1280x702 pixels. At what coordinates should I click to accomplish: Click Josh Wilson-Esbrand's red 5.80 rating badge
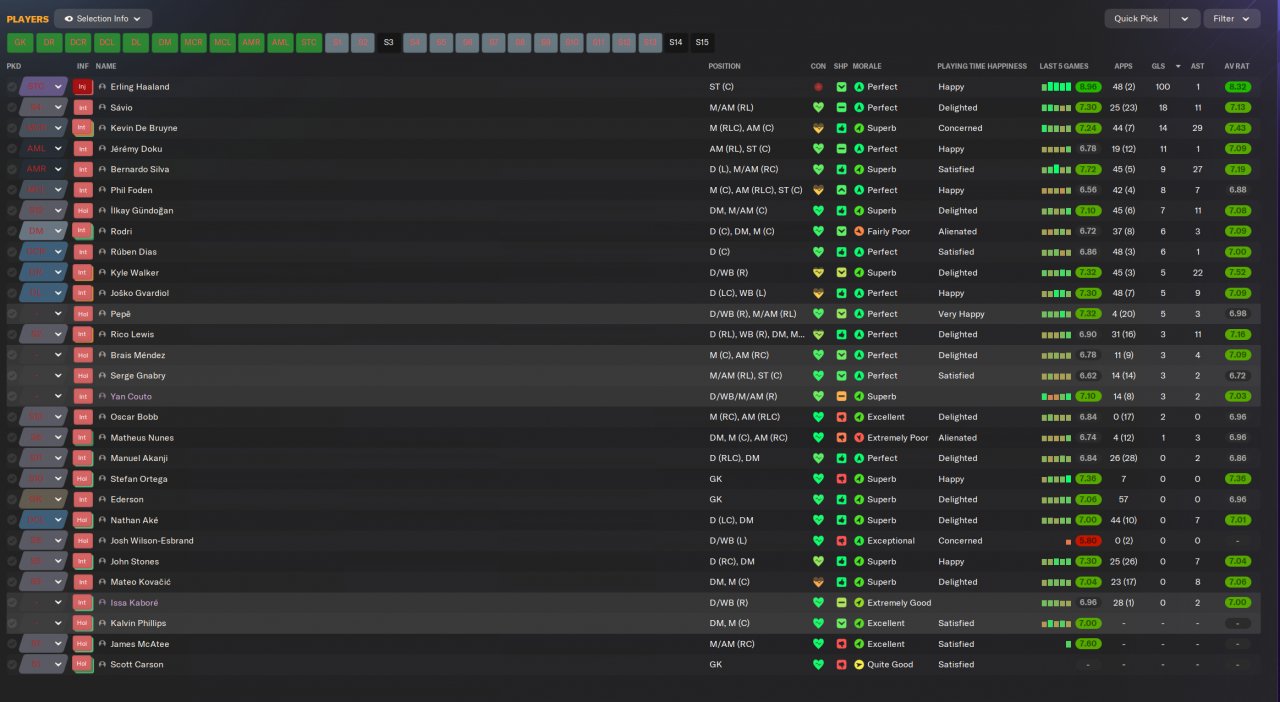(x=1088, y=541)
